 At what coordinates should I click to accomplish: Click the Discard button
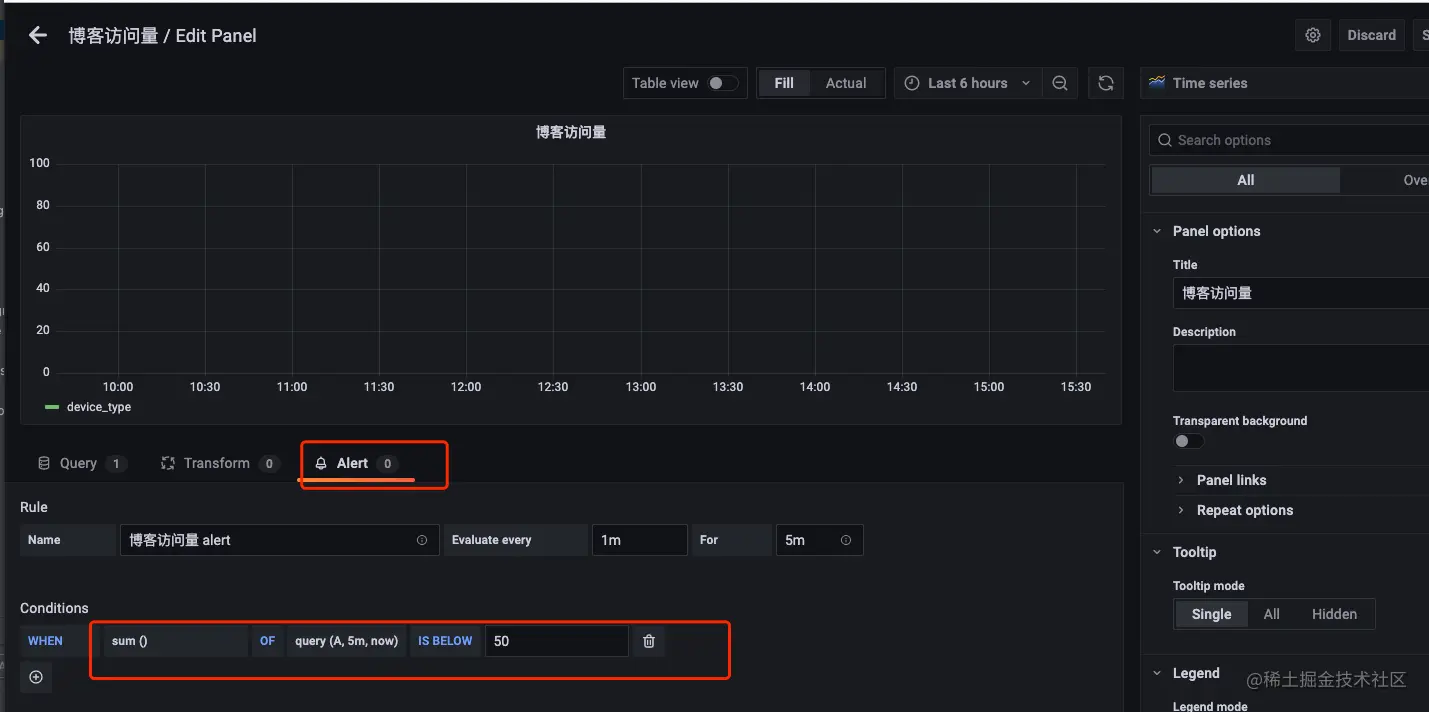pyautogui.click(x=1371, y=35)
